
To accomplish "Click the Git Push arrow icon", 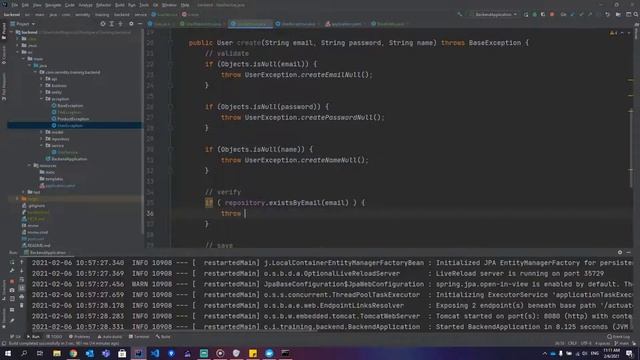I will (x=590, y=14).
